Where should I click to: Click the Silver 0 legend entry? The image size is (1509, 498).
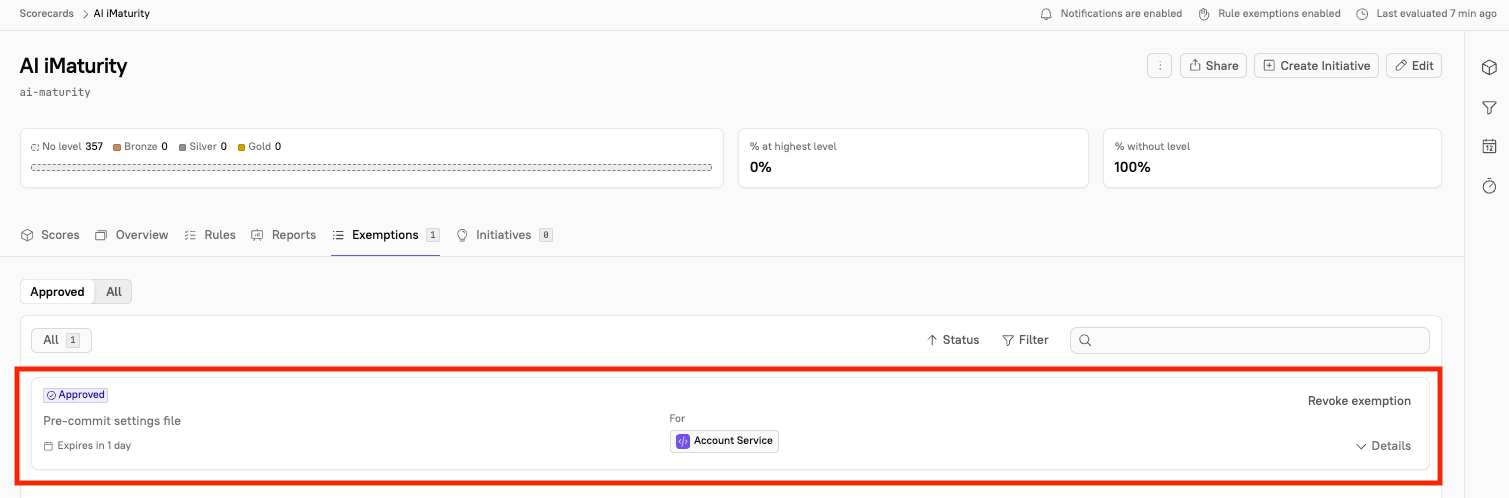(203, 146)
